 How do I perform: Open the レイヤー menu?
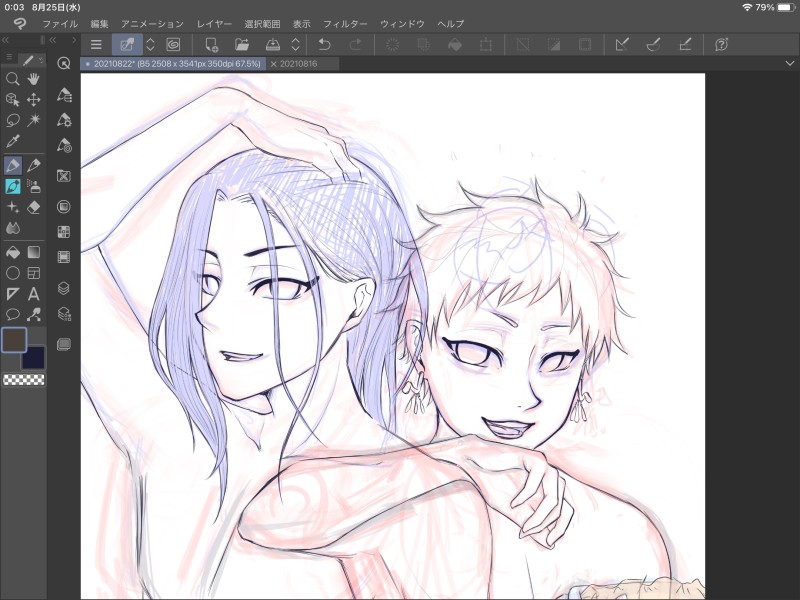pos(214,24)
